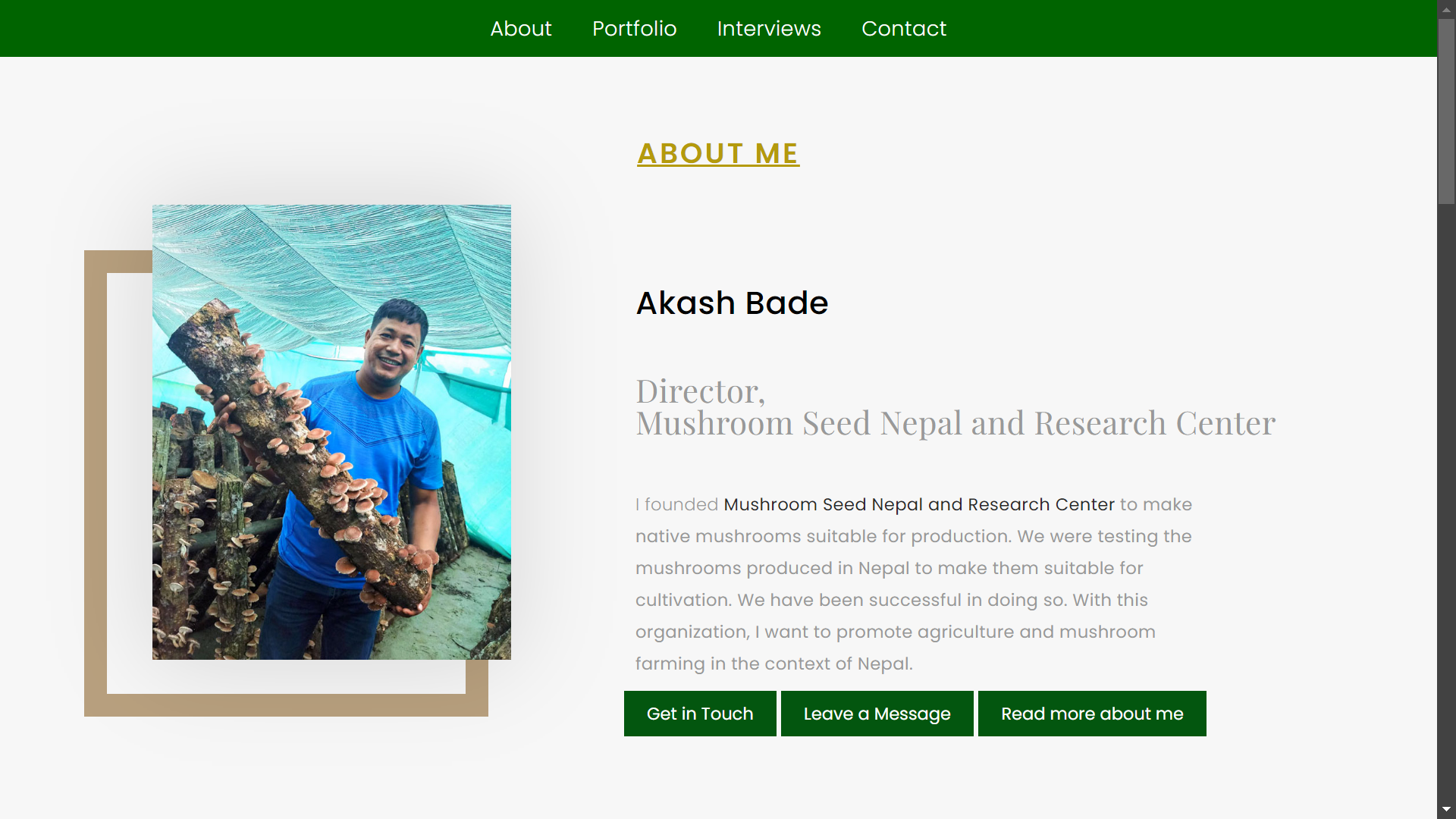The width and height of the screenshot is (1456, 819).
Task: Click the photo of man holding mushroom log
Action: coord(331,431)
